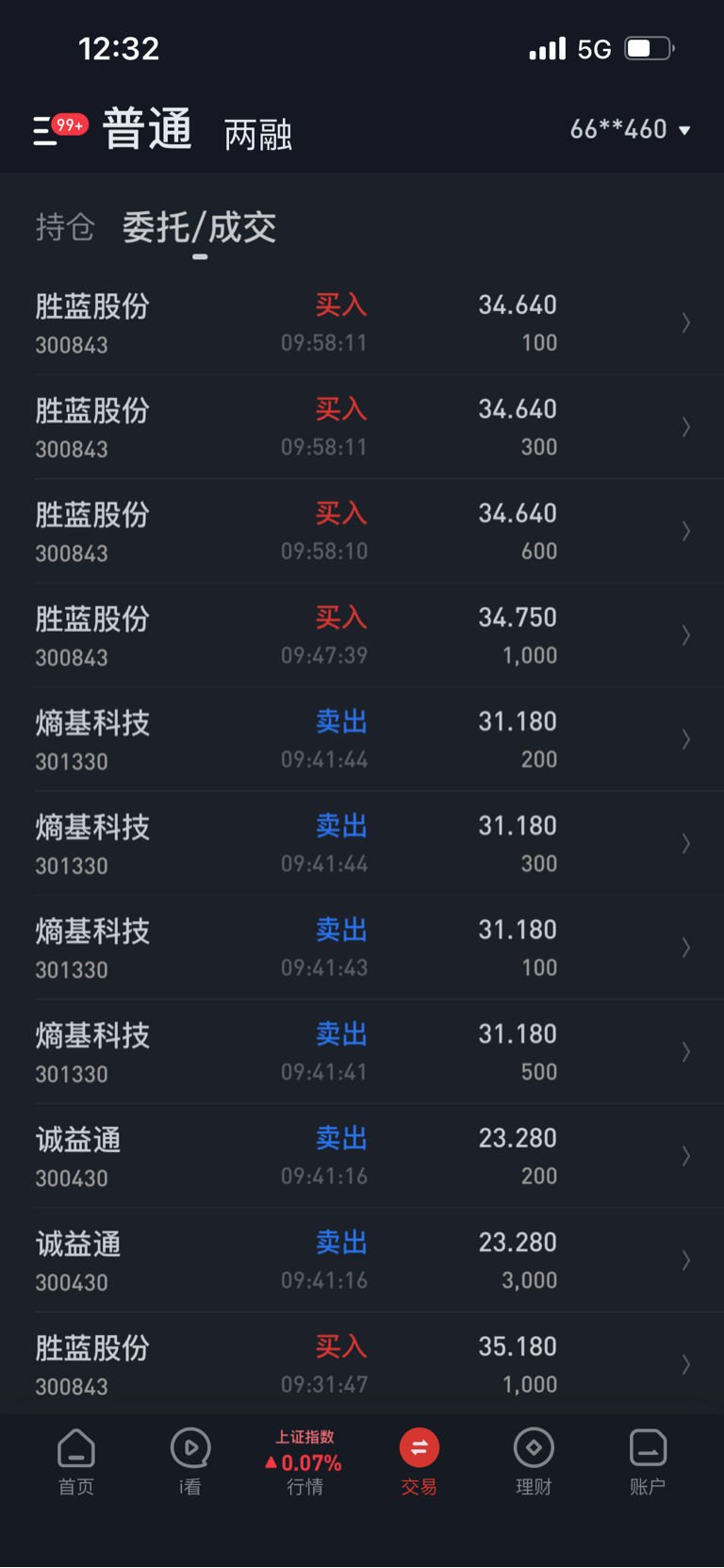
Task: Switch to 两融 margin account mode
Action: pos(258,135)
